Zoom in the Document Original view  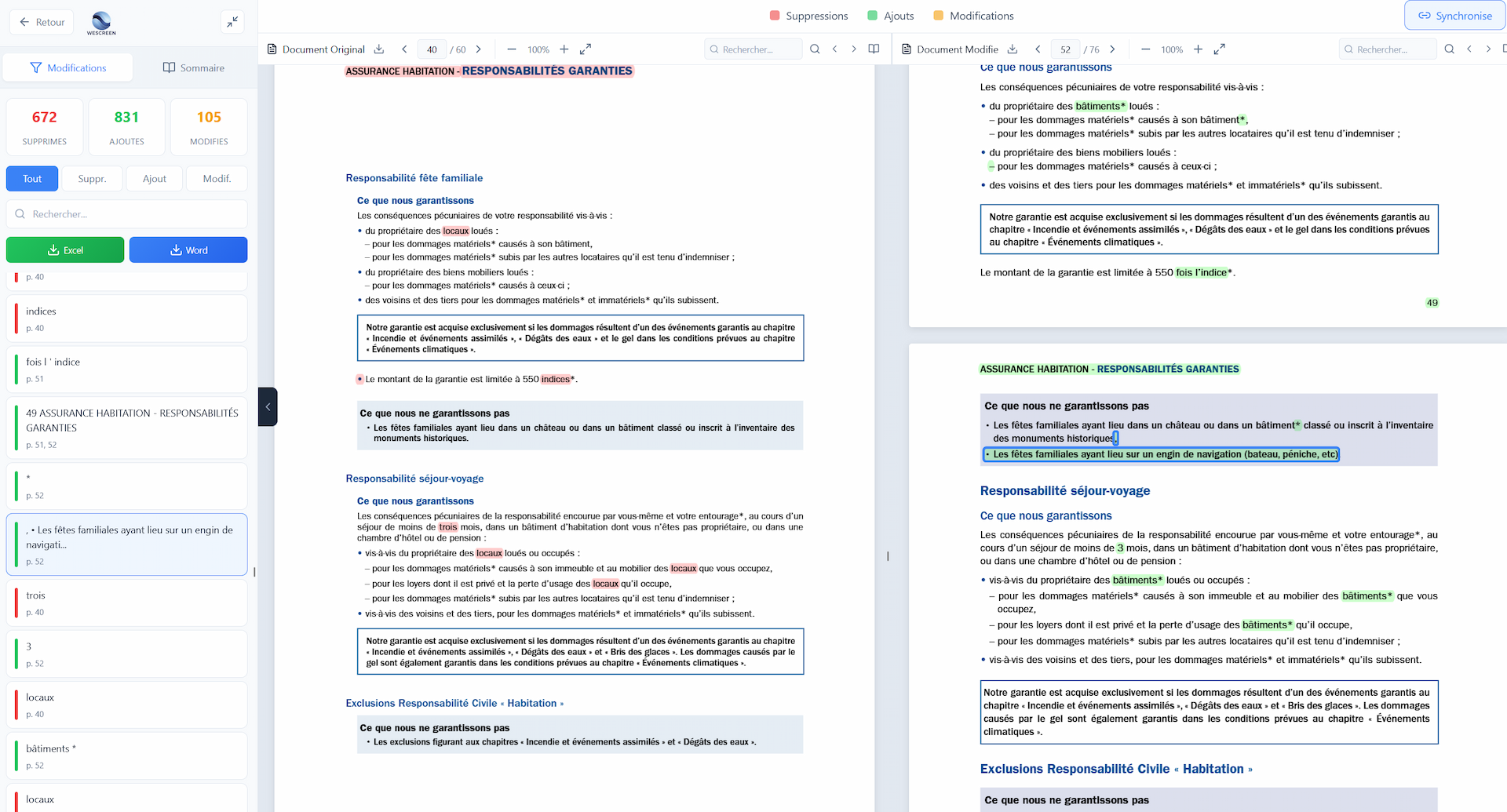(x=564, y=49)
